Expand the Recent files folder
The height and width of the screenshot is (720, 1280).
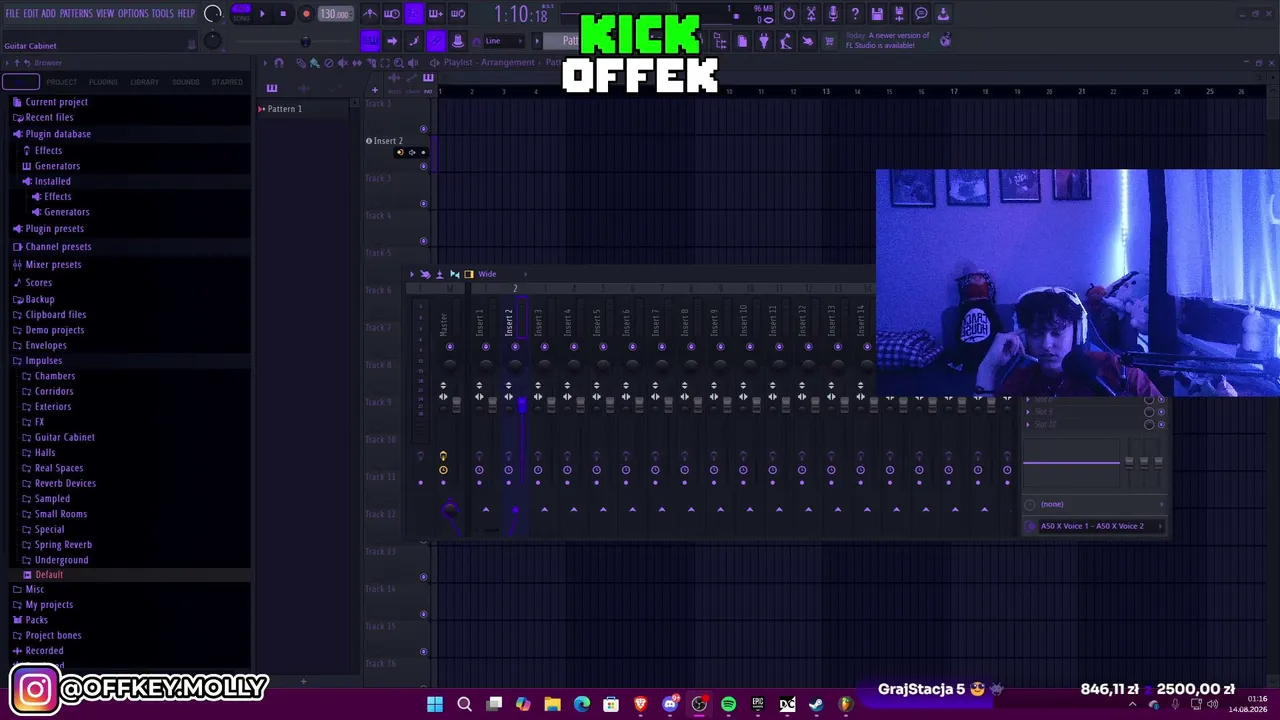tap(49, 117)
